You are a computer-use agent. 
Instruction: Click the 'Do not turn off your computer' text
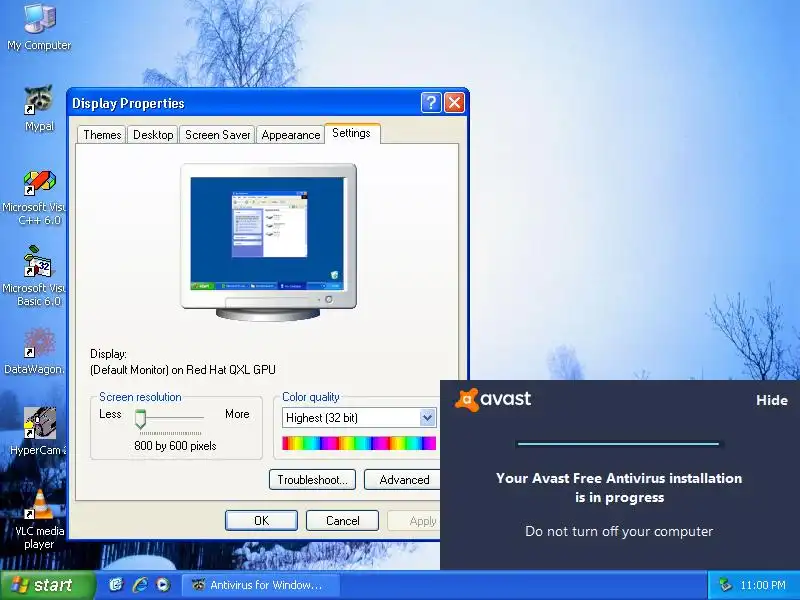[619, 531]
